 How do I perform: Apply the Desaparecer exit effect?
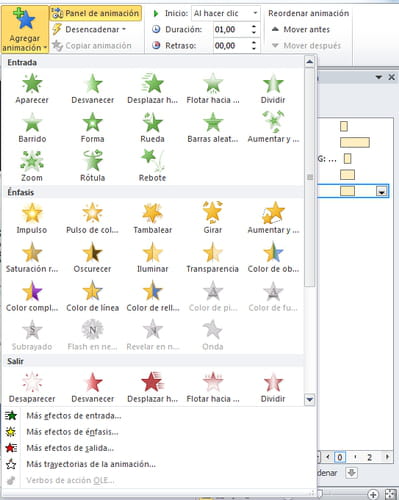pyautogui.click(x=32, y=387)
